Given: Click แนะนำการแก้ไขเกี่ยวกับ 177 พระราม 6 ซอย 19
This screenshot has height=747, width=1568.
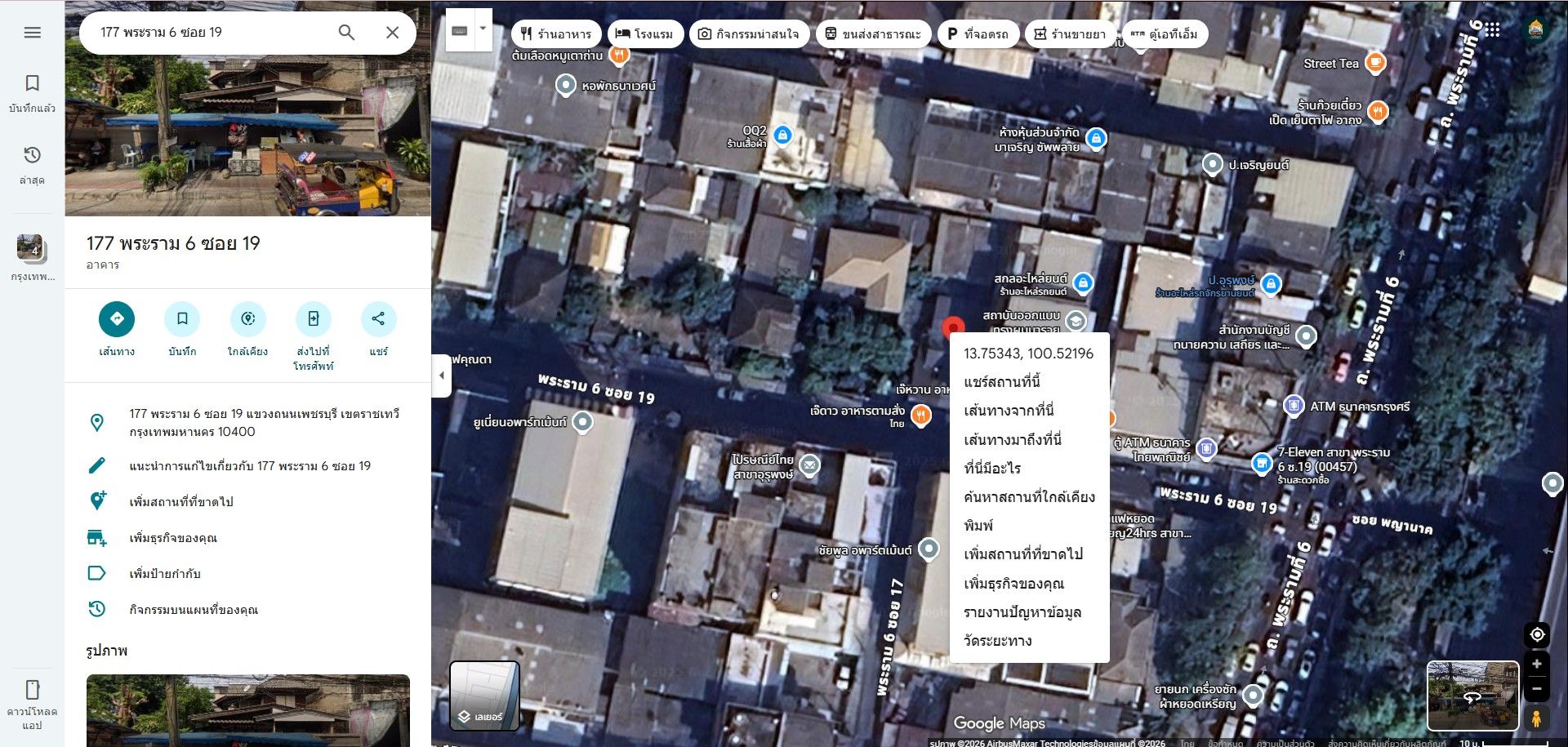Looking at the screenshot, I should (248, 466).
